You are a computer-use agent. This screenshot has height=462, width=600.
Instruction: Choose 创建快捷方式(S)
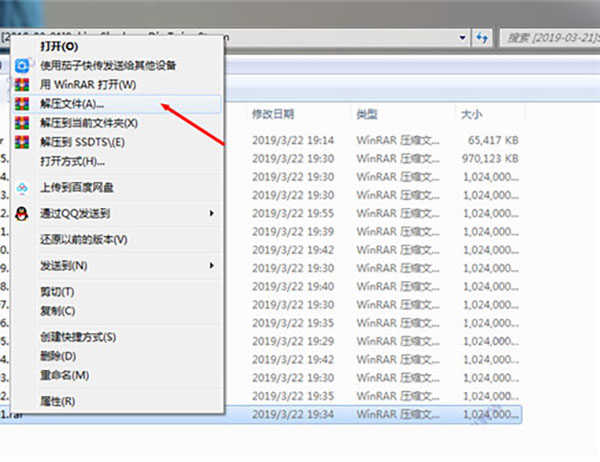coord(78,337)
